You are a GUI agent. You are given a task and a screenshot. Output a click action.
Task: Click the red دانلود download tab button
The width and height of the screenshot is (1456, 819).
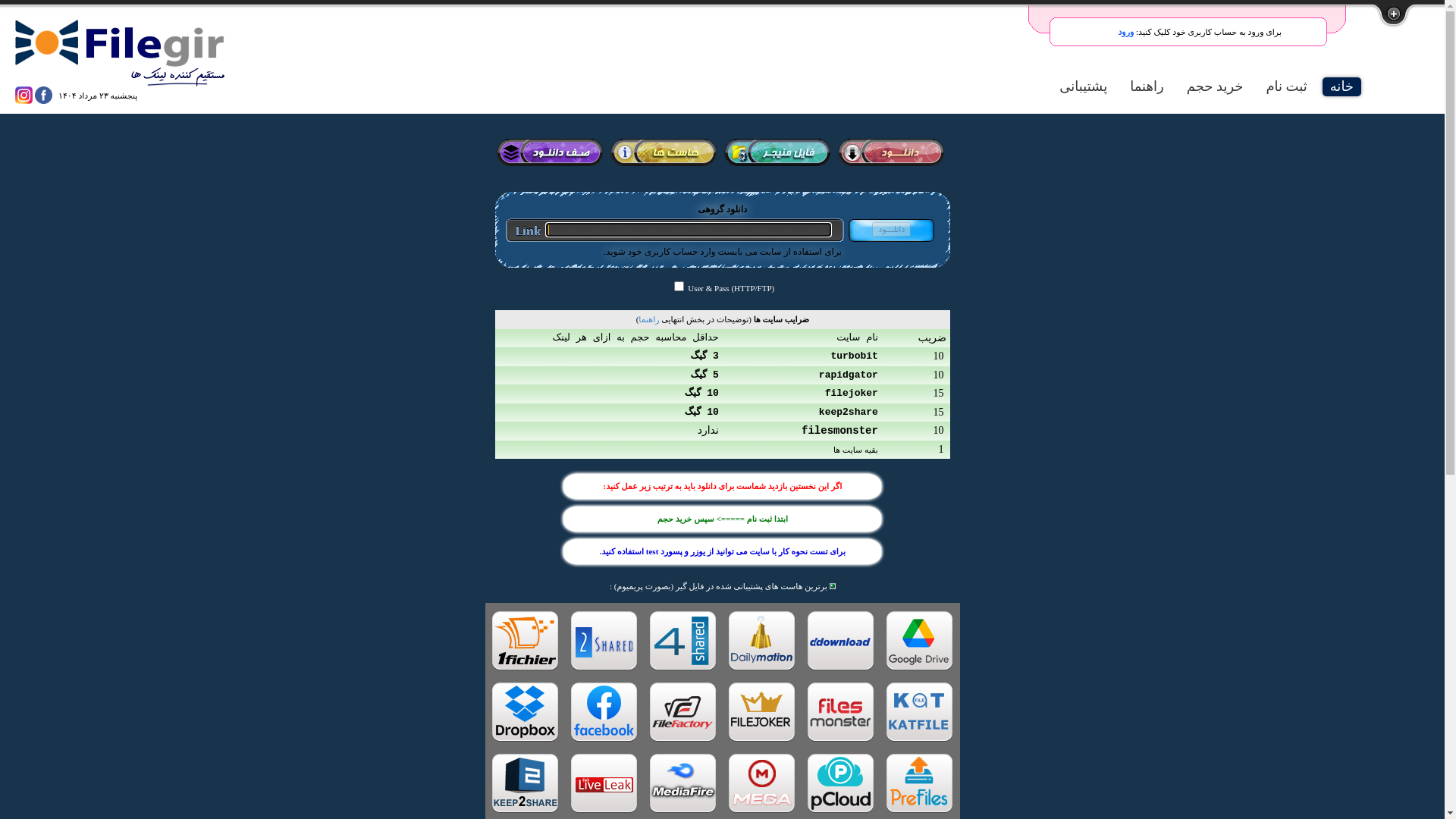(x=891, y=152)
